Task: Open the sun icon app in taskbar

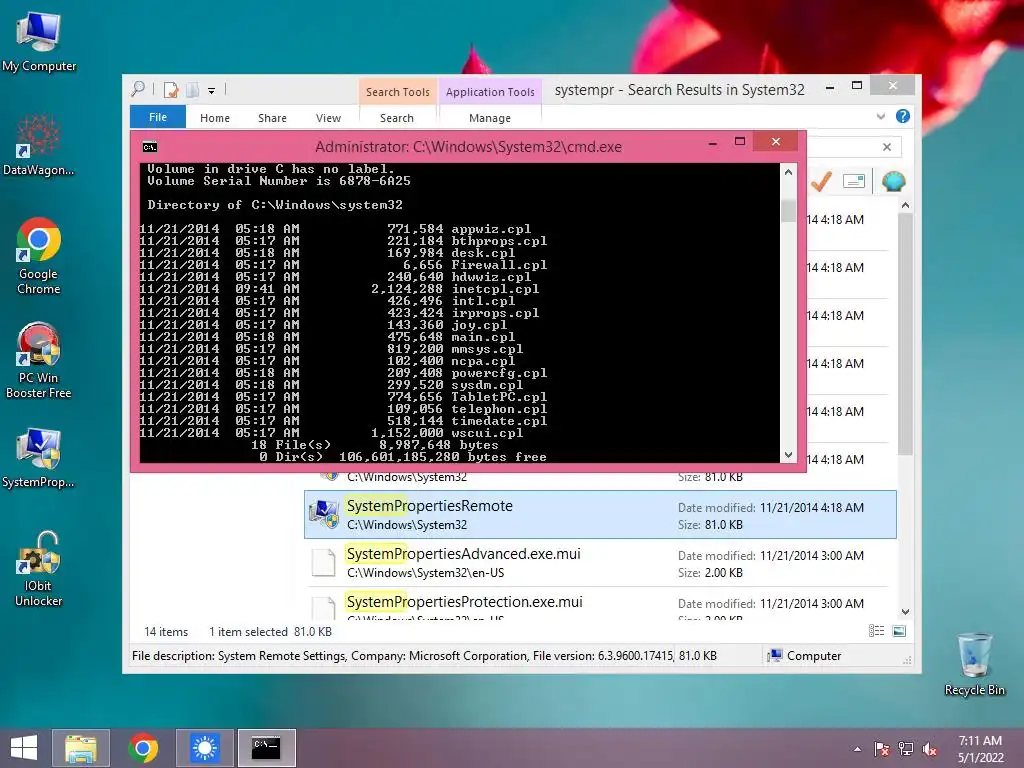Action: 205,748
